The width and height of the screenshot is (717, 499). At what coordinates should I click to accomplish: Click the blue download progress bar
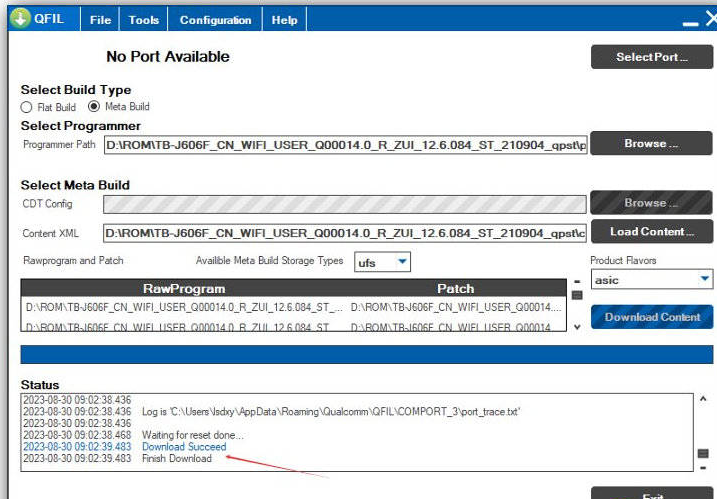(367, 354)
